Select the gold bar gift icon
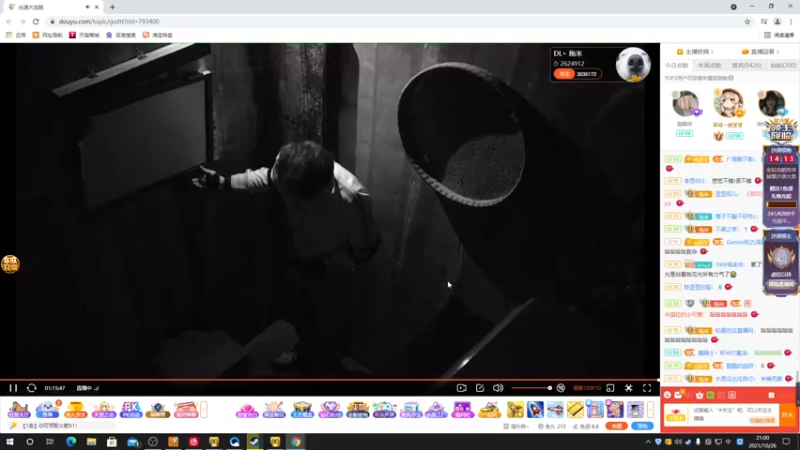Image resolution: width=800 pixels, height=450 pixels. point(575,409)
